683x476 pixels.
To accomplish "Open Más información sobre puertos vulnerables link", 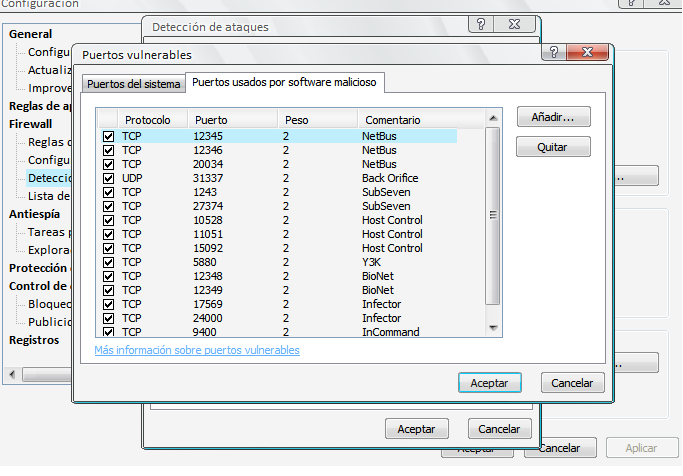I will click(x=197, y=350).
